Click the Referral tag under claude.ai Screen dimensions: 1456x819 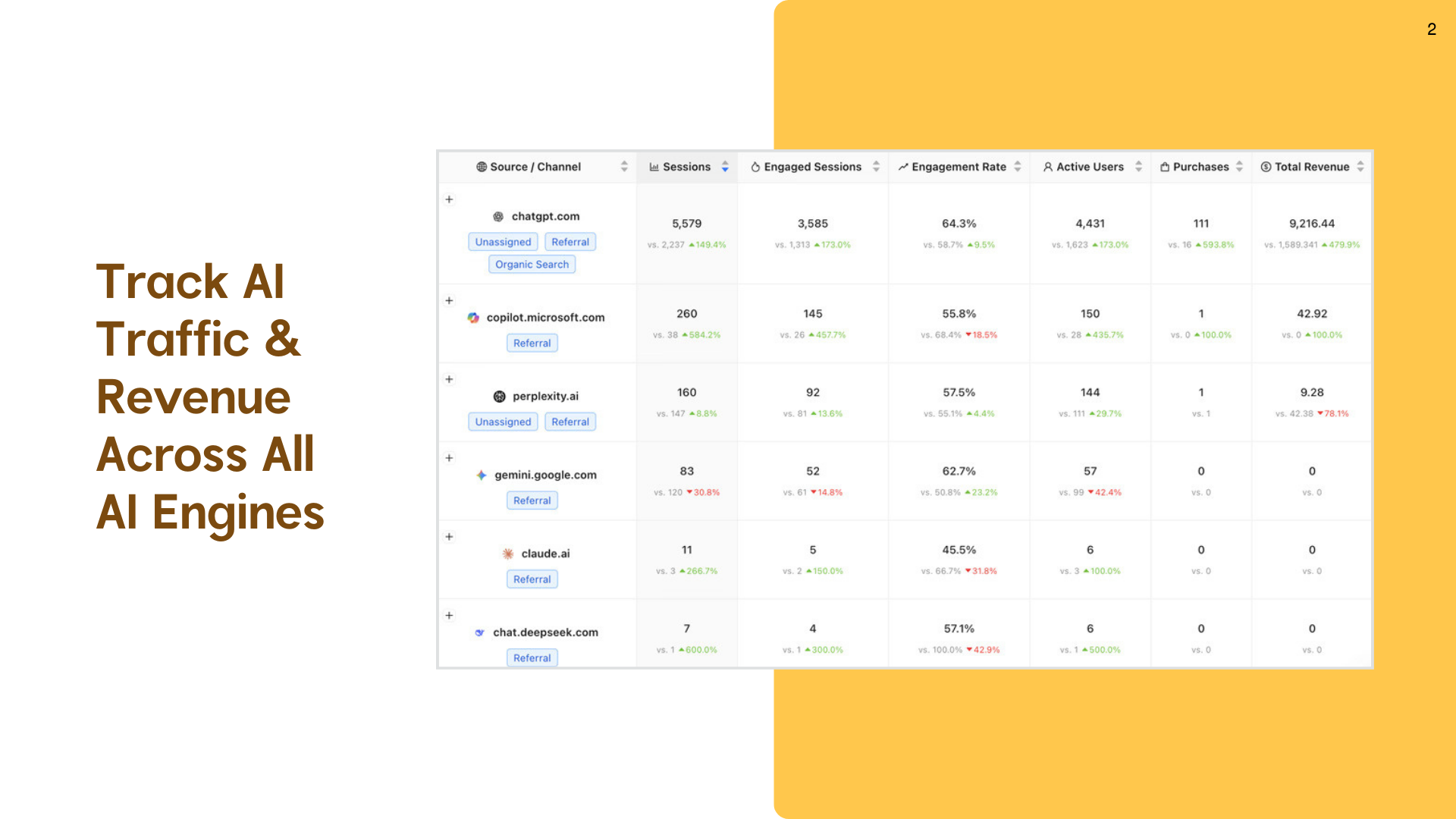pyautogui.click(x=532, y=579)
